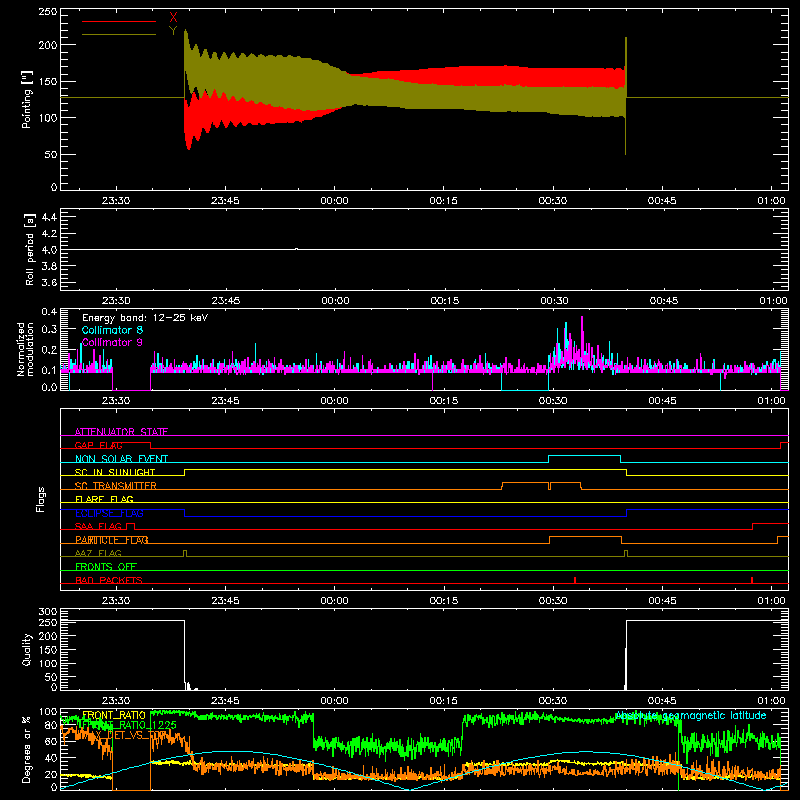800x800 pixels.
Task: Select the SAA_FLAG label
Action: pos(98,526)
